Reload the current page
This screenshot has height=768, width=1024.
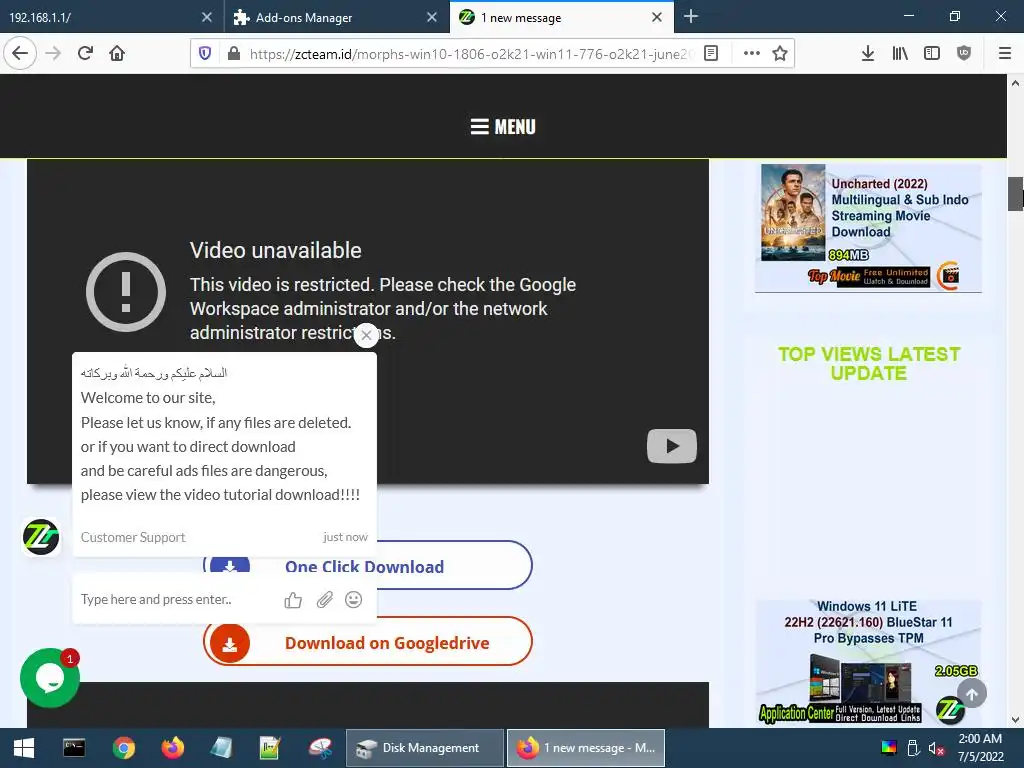pos(85,53)
